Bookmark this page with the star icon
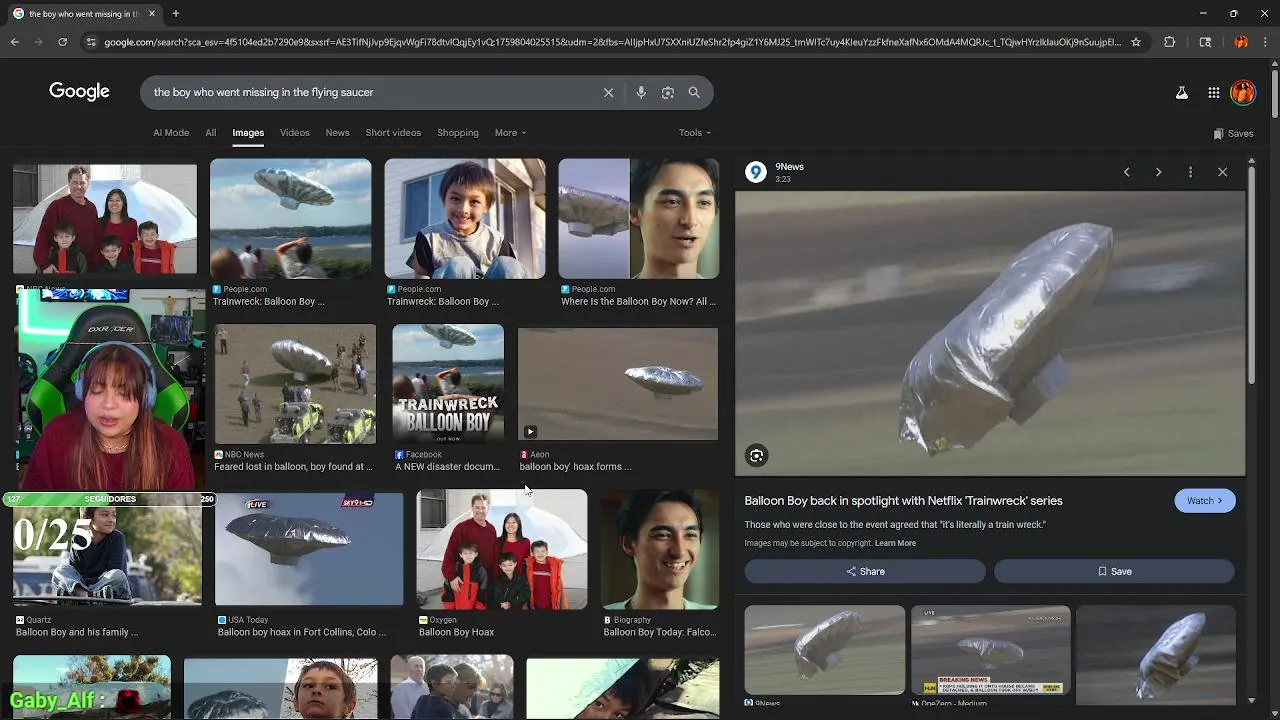This screenshot has width=1280, height=720. pyautogui.click(x=1136, y=42)
